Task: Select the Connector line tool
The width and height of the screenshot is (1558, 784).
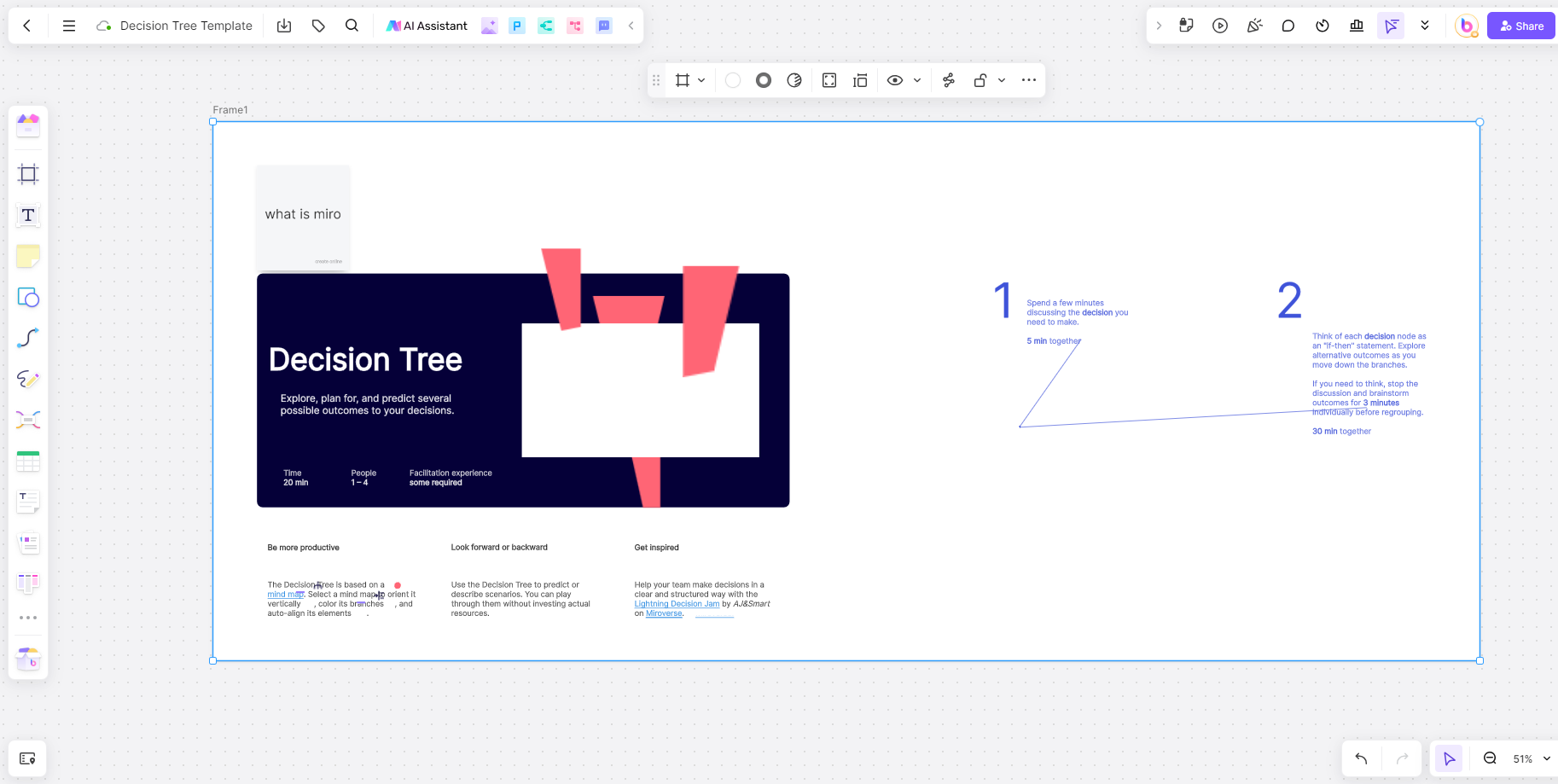Action: pos(28,338)
